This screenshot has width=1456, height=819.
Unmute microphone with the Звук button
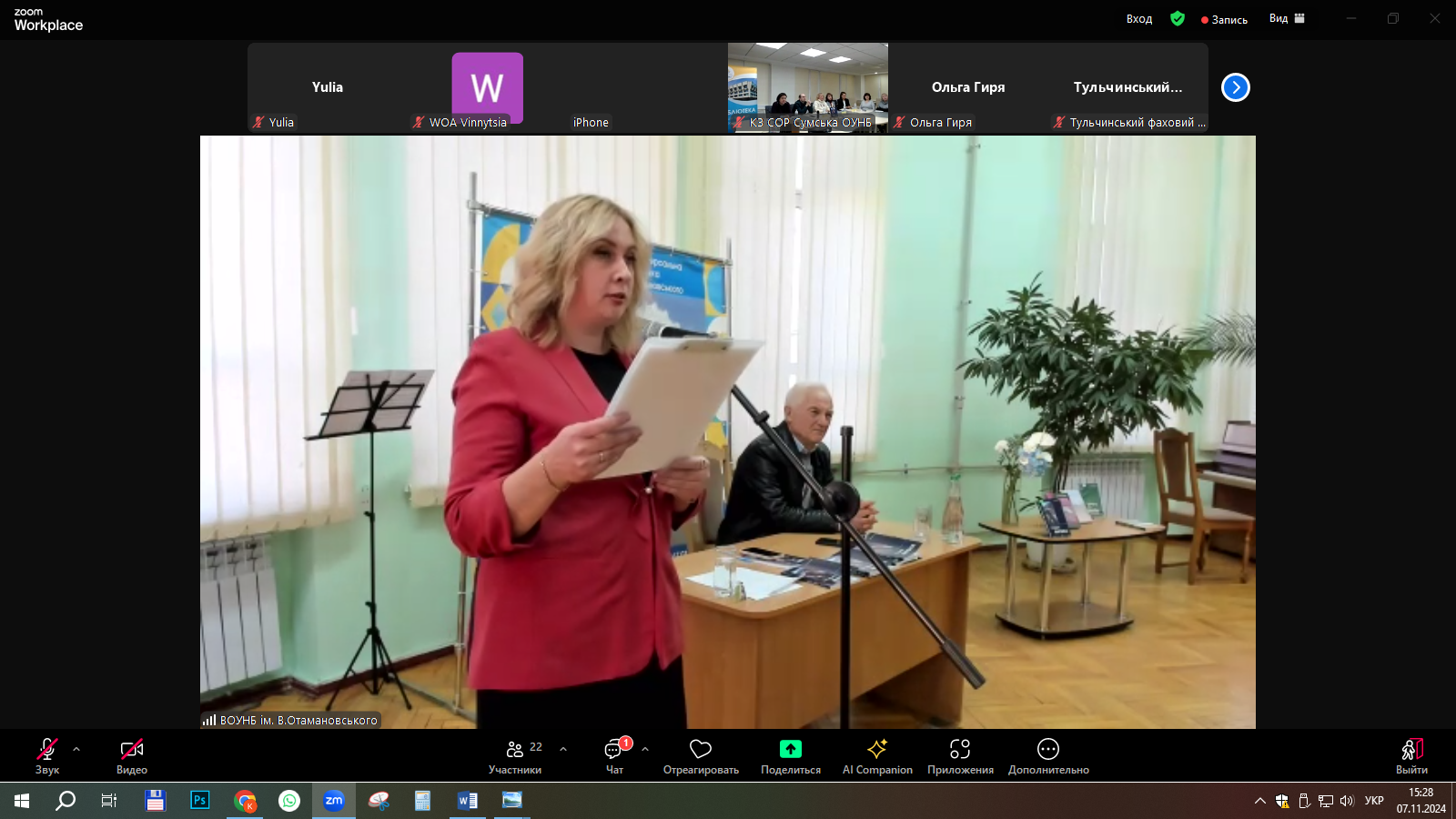click(47, 755)
